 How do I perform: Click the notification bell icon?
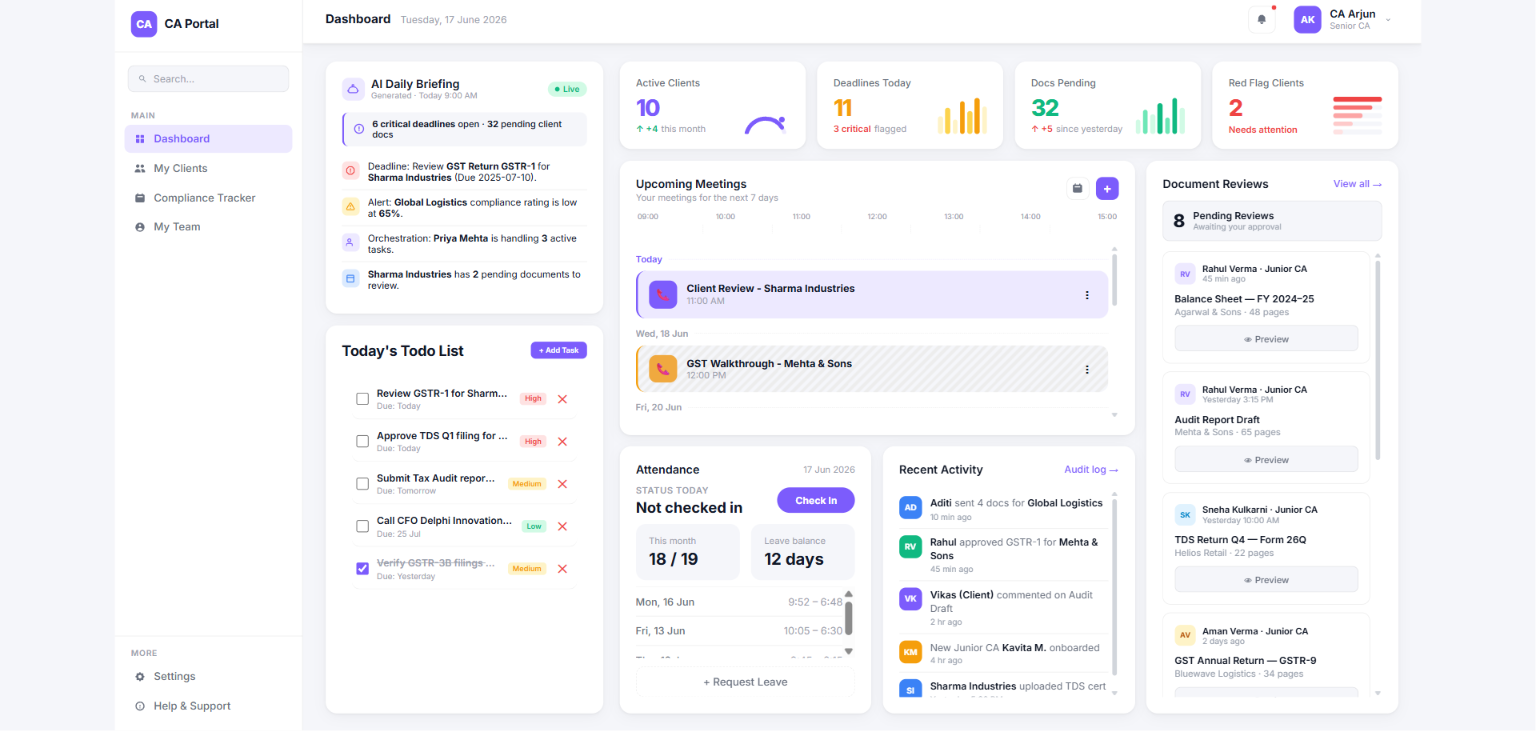pyautogui.click(x=1262, y=19)
